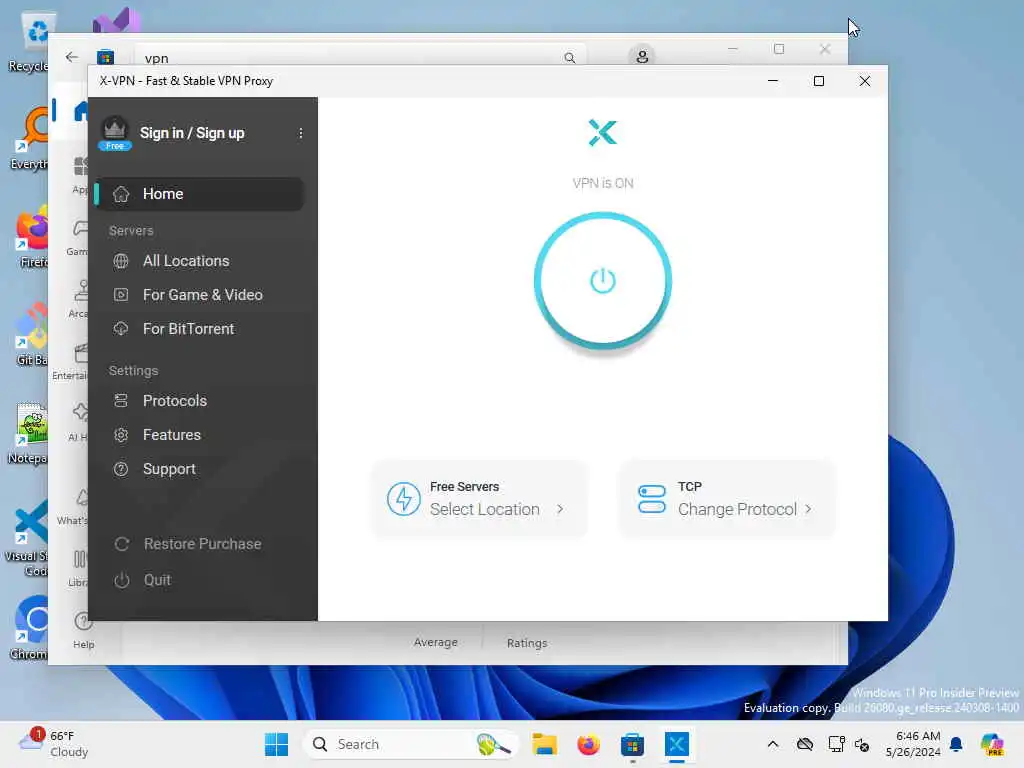Image resolution: width=1024 pixels, height=768 pixels.
Task: Minimize the X-VPN window
Action: click(x=773, y=81)
